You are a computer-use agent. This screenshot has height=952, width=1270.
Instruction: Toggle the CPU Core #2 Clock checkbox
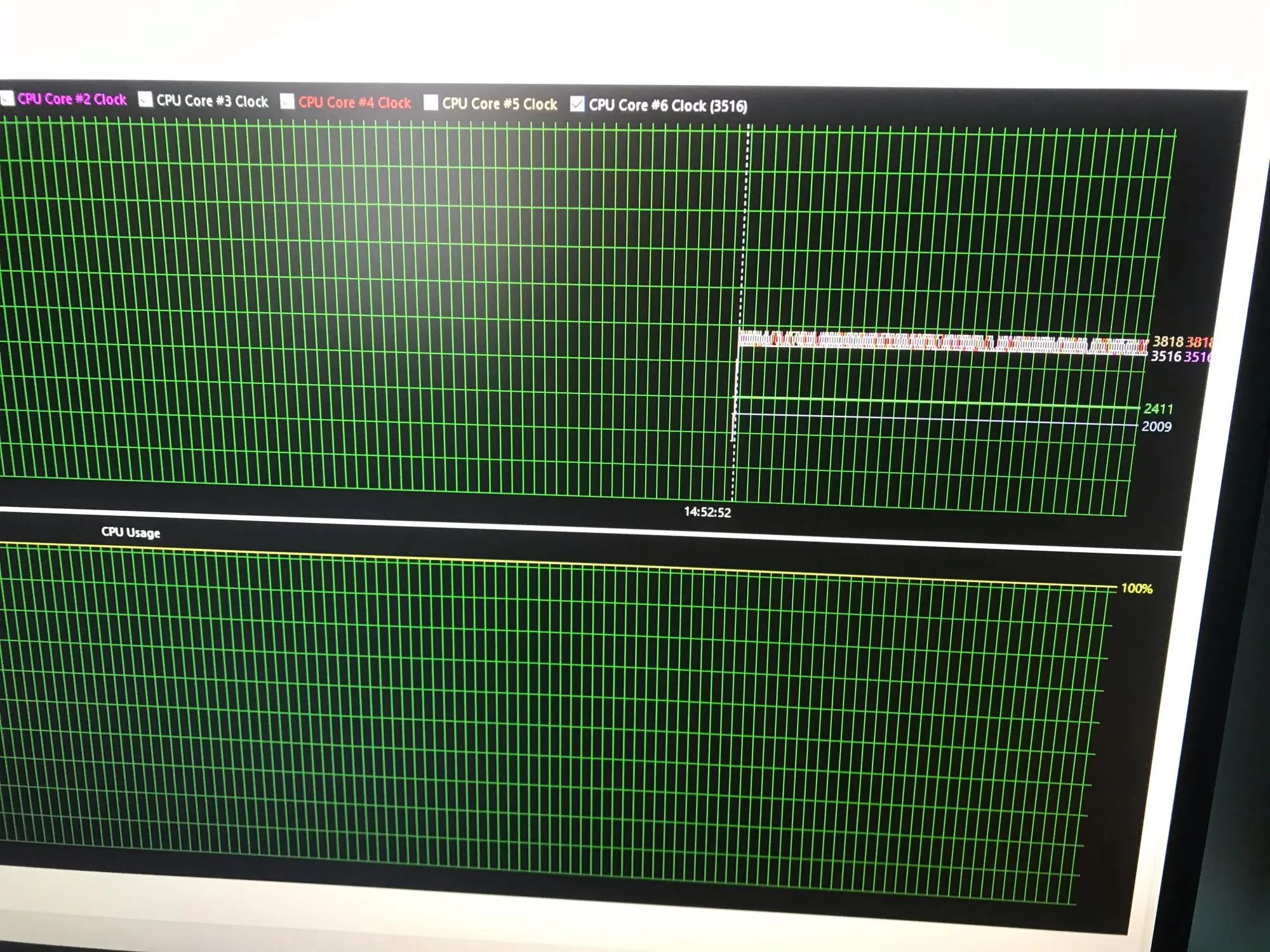click(8, 98)
